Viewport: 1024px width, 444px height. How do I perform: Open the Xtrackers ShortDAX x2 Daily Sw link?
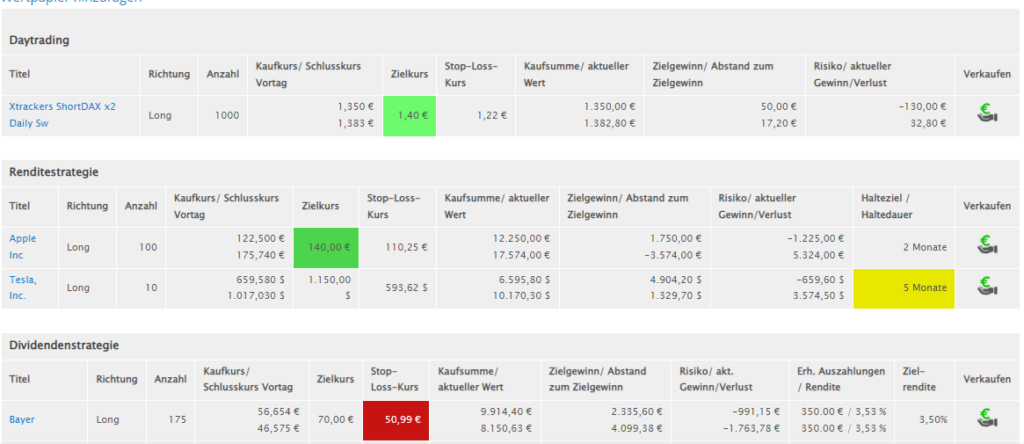point(62,114)
